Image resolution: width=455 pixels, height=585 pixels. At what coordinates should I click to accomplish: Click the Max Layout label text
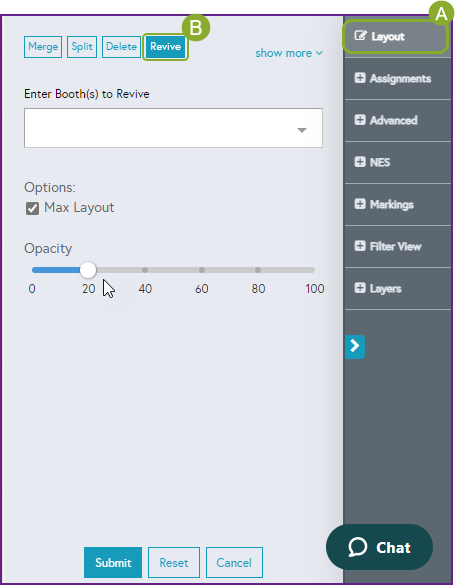click(x=79, y=207)
